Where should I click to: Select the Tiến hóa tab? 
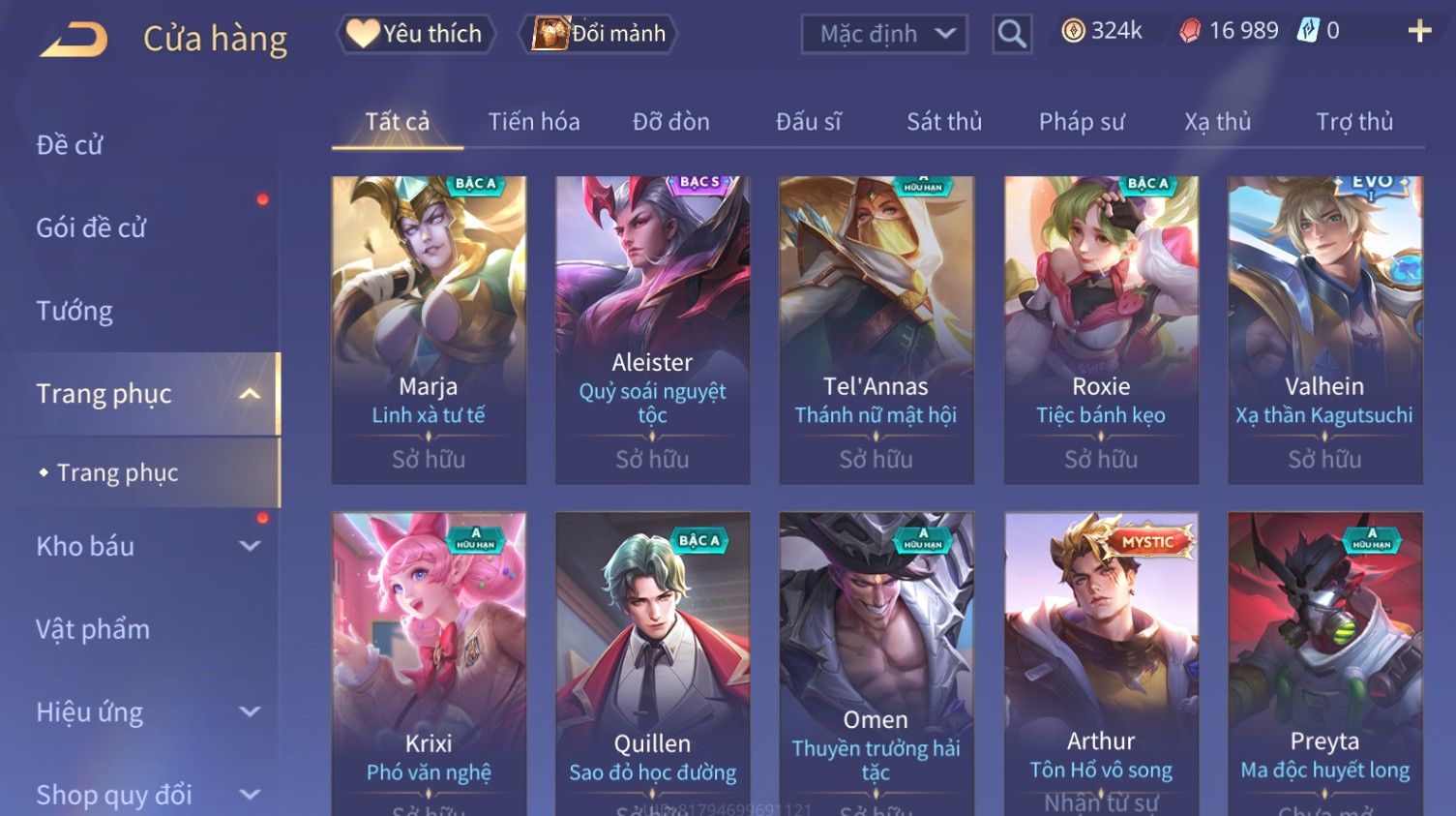(x=534, y=122)
